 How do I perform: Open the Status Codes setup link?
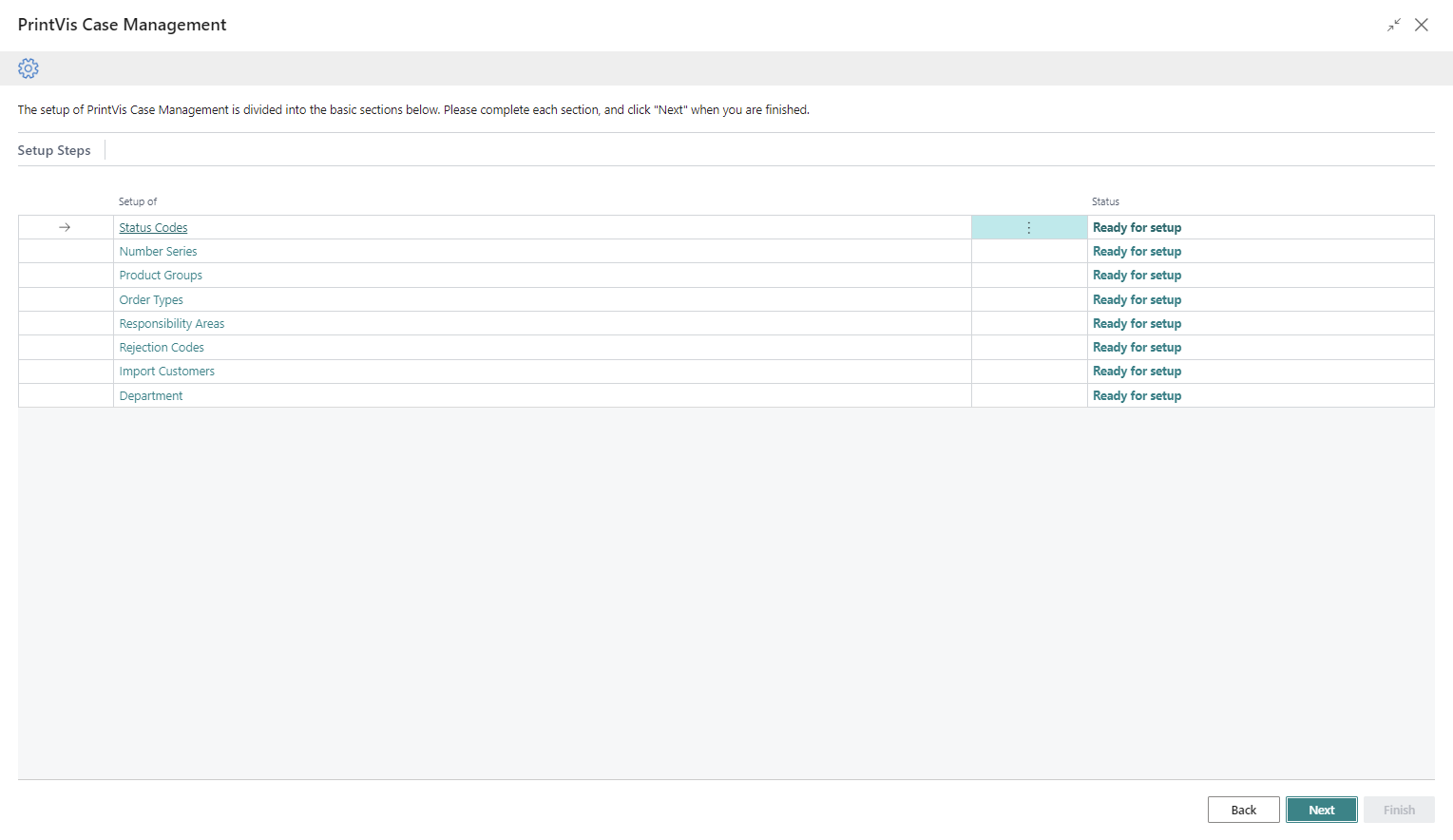153,228
